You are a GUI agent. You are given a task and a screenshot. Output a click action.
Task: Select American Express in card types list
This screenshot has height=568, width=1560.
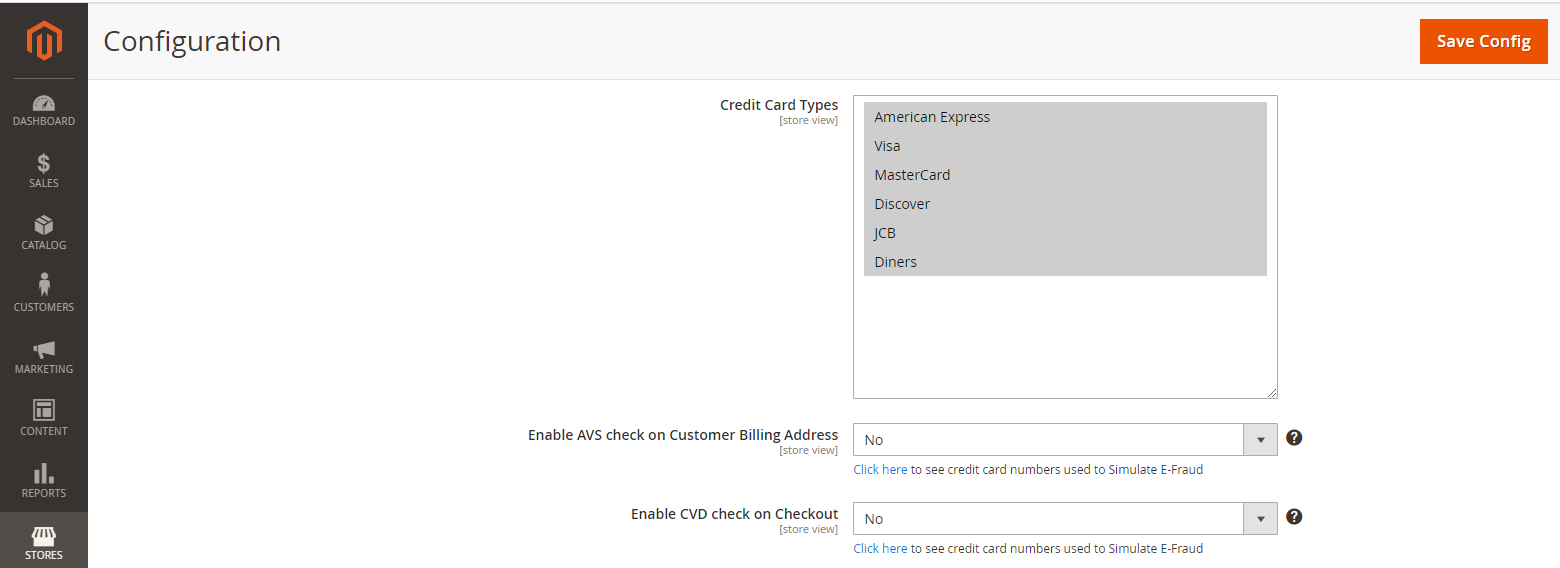932,117
